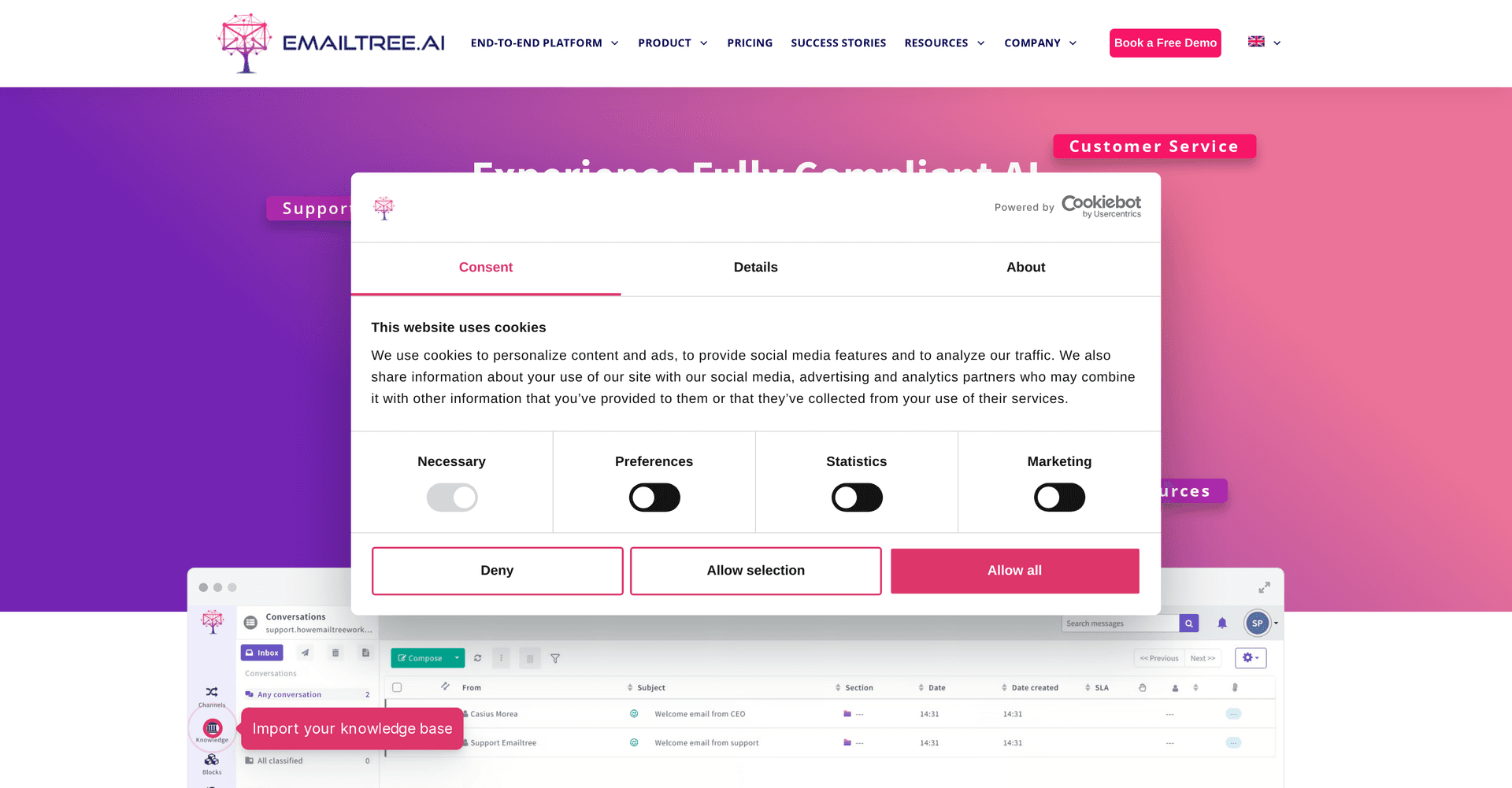Switch to the Details tab
Screen dimensions: 1512x788
coord(756,268)
